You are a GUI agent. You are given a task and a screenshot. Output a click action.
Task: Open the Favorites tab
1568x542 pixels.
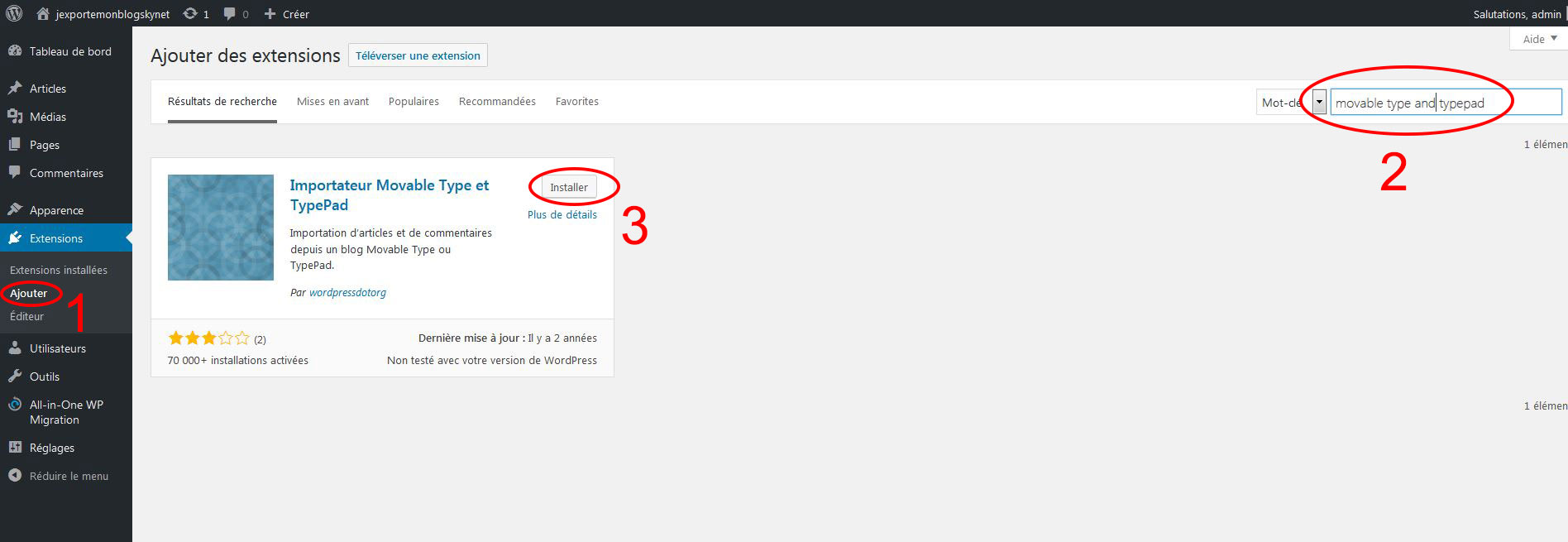577,102
